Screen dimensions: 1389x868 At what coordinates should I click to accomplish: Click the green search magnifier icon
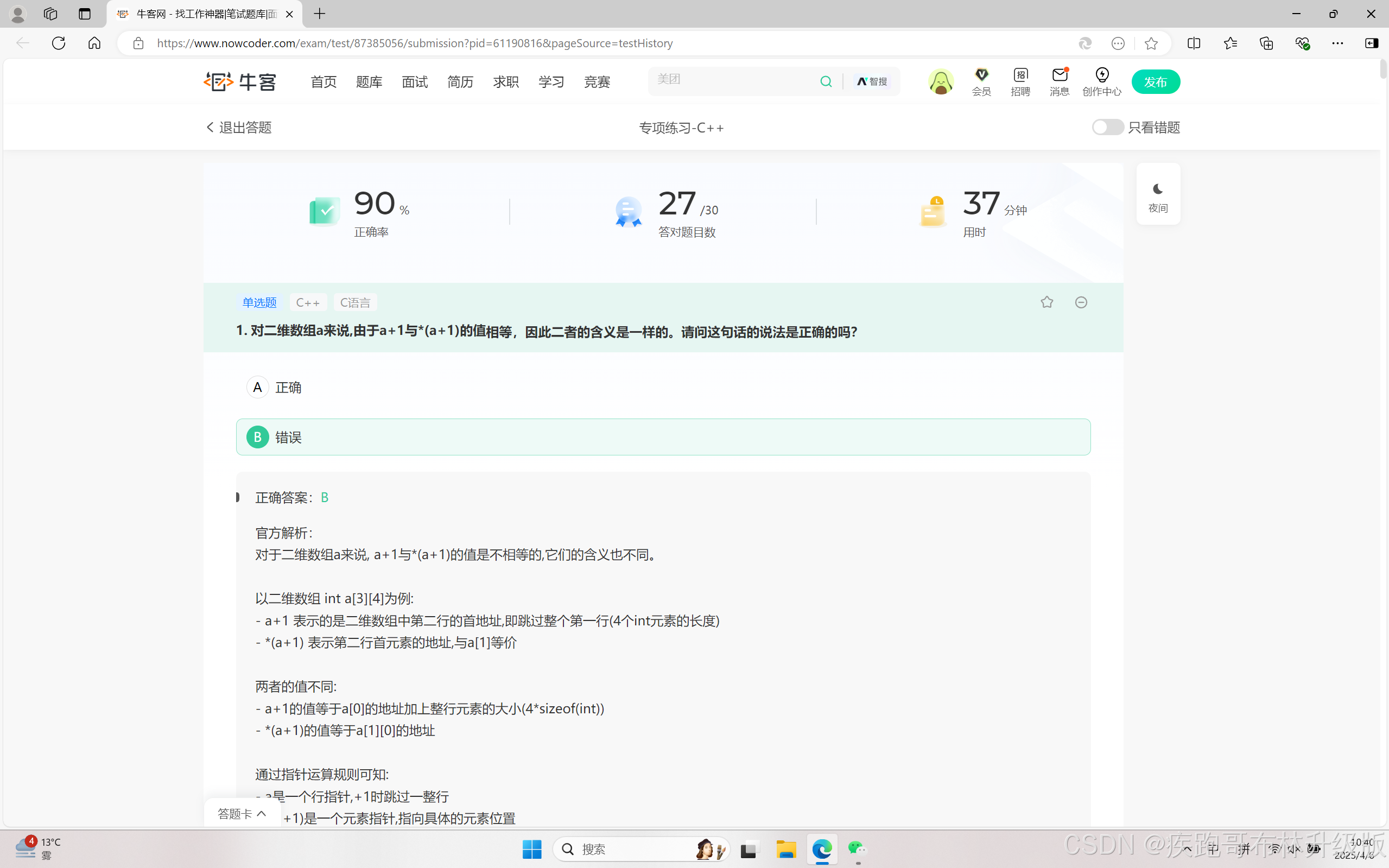pos(826,81)
